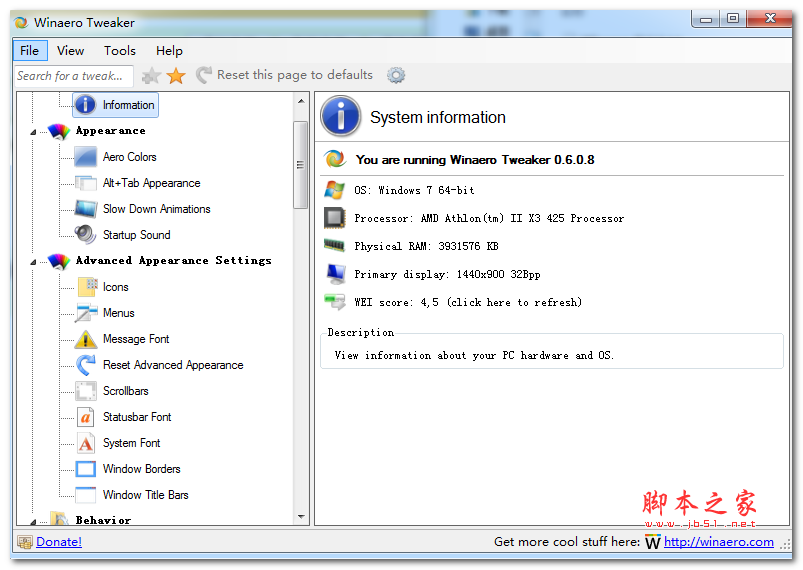The image size is (803, 570).
Task: Click the primary display monitor icon
Action: pyautogui.click(x=335, y=274)
